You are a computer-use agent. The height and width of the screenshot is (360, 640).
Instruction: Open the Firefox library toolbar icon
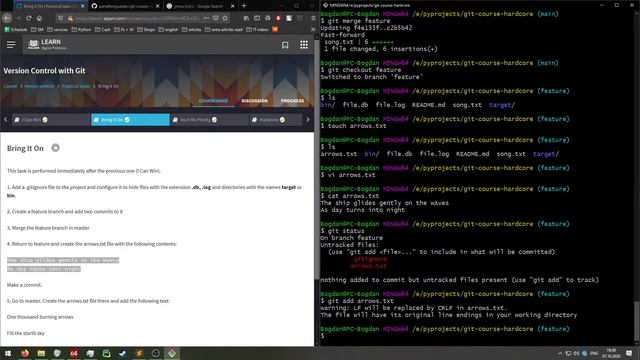246,18
